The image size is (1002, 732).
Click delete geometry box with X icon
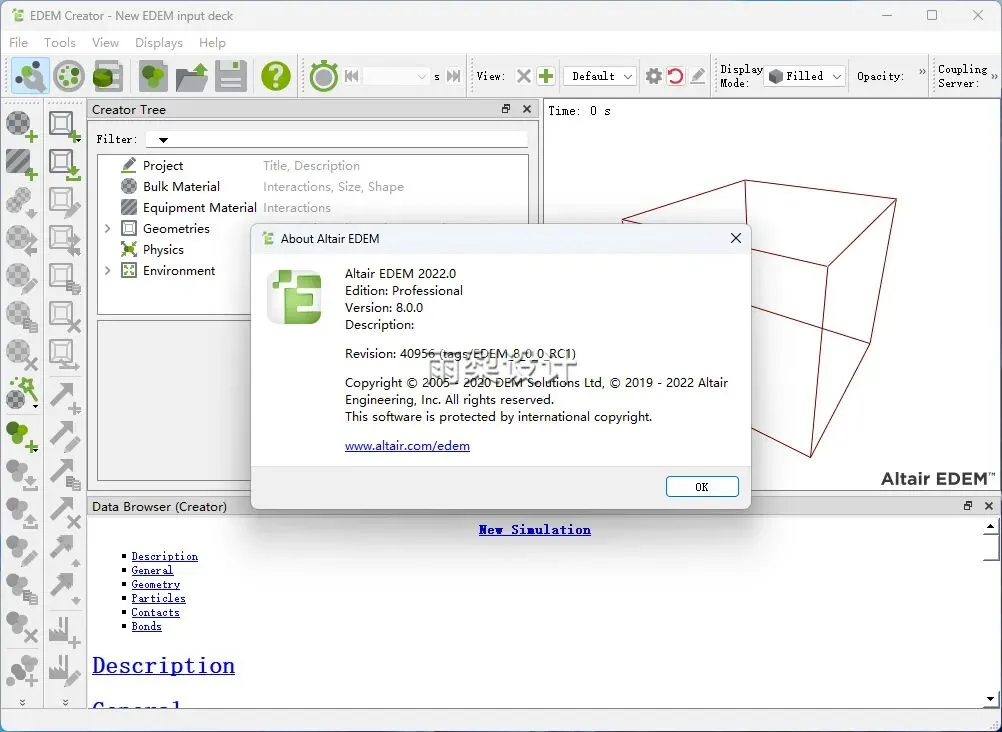click(65, 316)
